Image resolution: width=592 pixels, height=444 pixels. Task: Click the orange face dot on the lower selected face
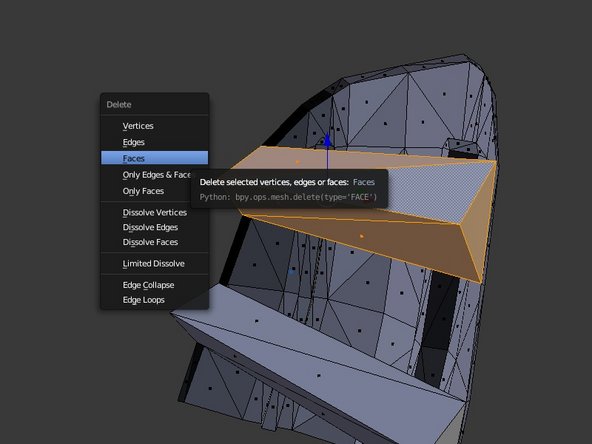pyautogui.click(x=362, y=236)
